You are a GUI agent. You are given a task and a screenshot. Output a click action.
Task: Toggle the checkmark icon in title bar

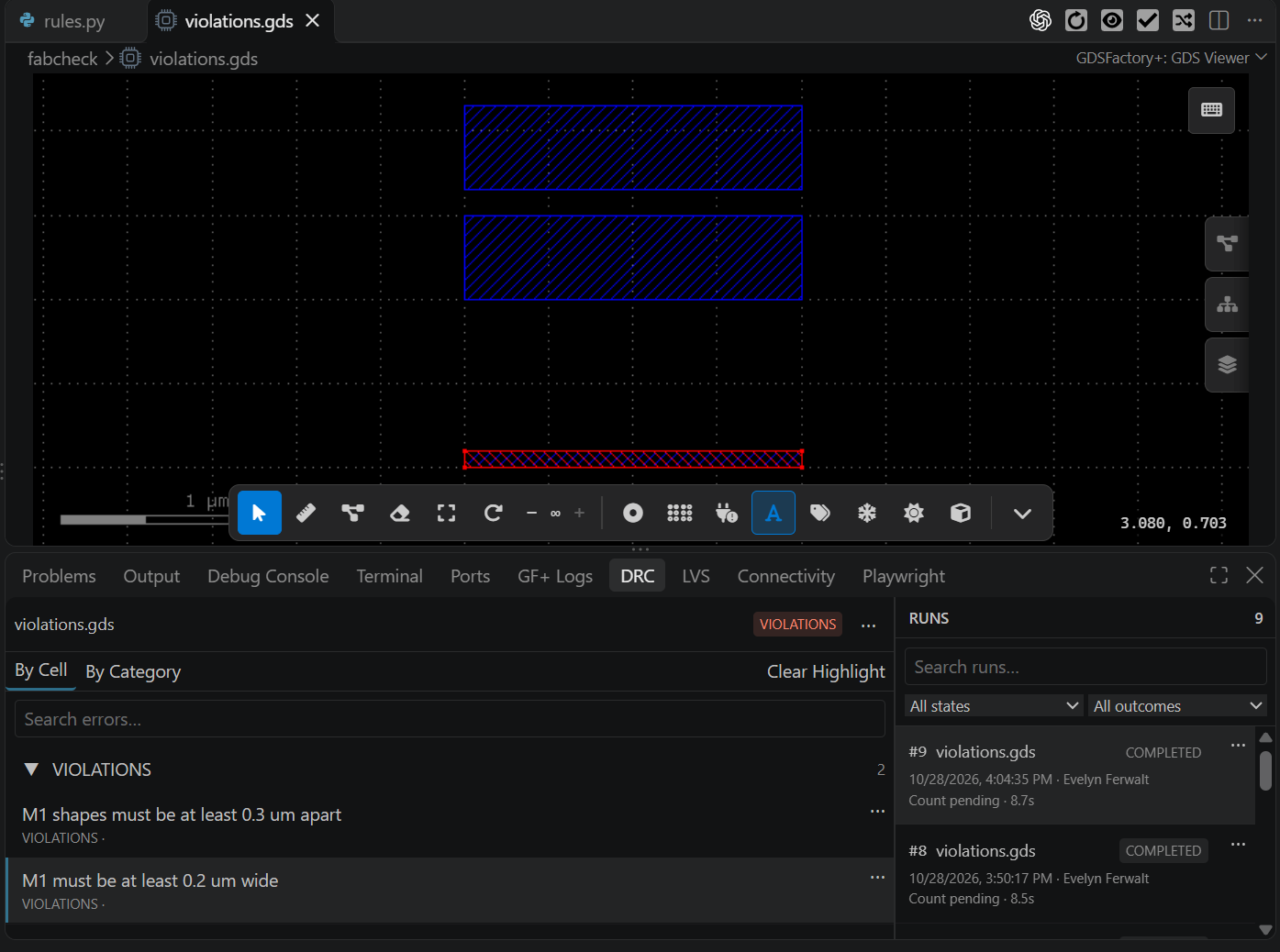coord(1148,20)
